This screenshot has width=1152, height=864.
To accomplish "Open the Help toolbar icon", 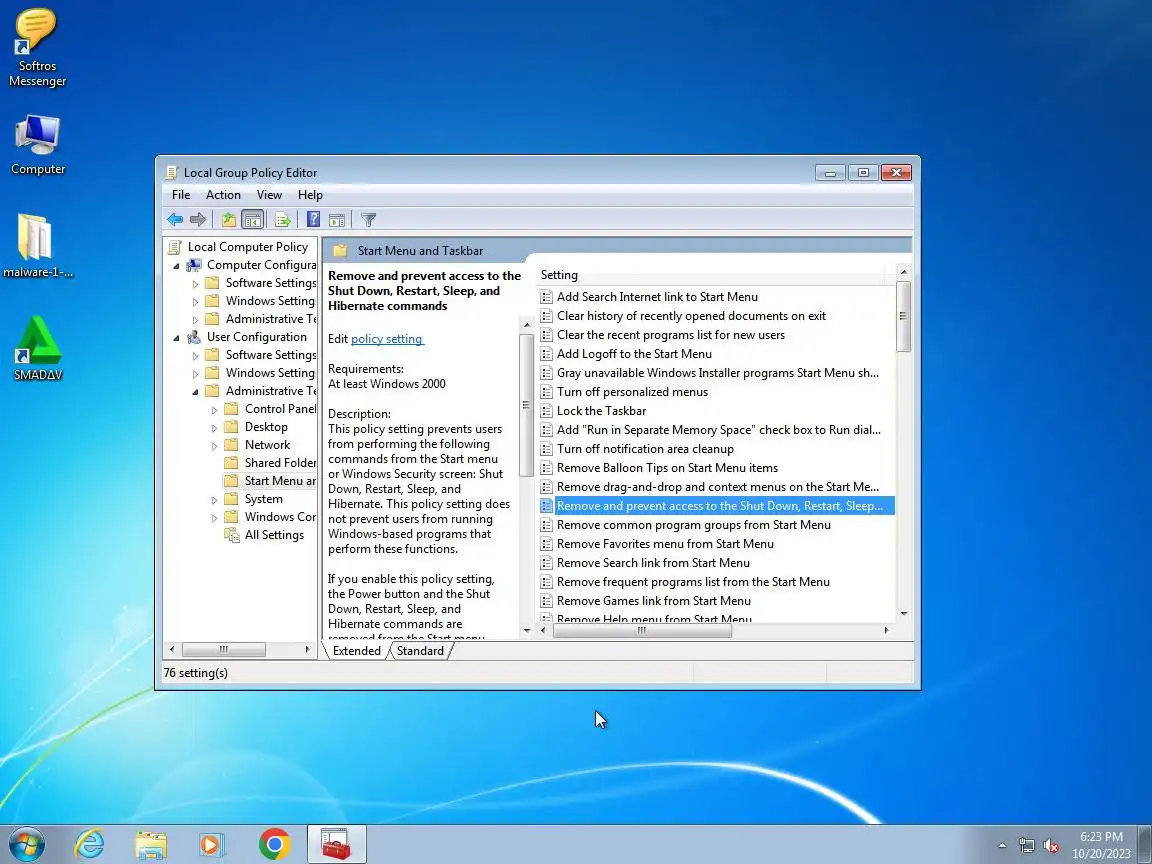I will tap(313, 219).
